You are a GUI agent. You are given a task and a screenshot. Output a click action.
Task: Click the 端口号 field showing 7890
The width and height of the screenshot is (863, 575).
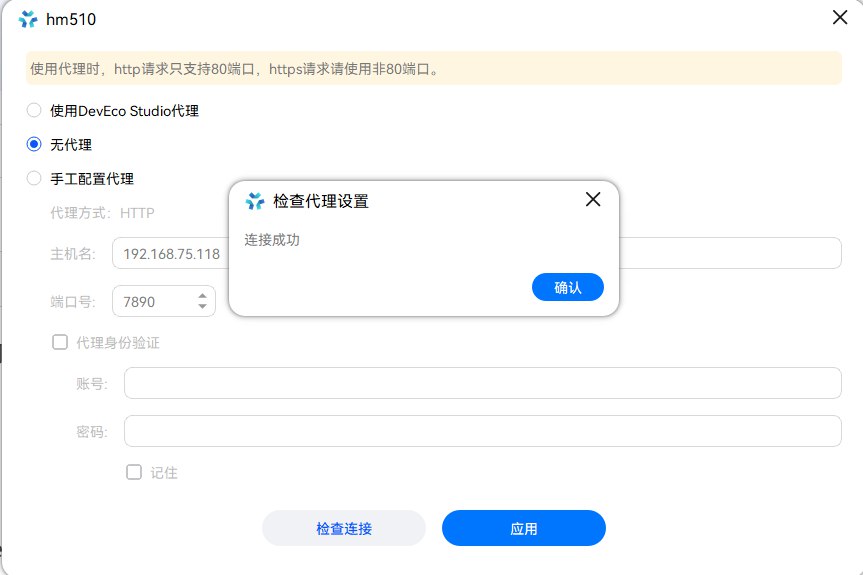[150, 301]
